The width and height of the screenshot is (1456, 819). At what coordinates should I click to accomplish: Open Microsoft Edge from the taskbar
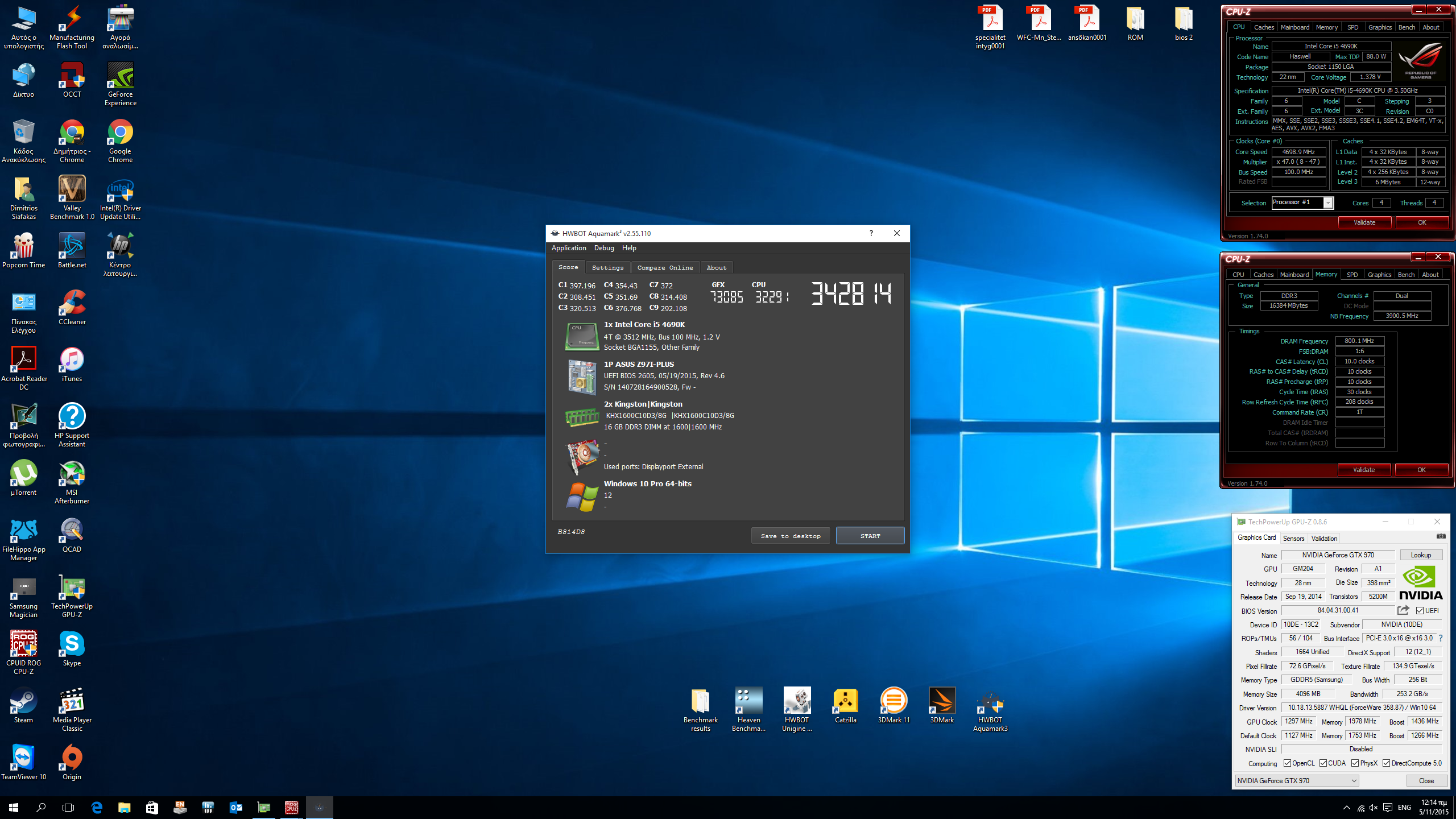[x=97, y=807]
